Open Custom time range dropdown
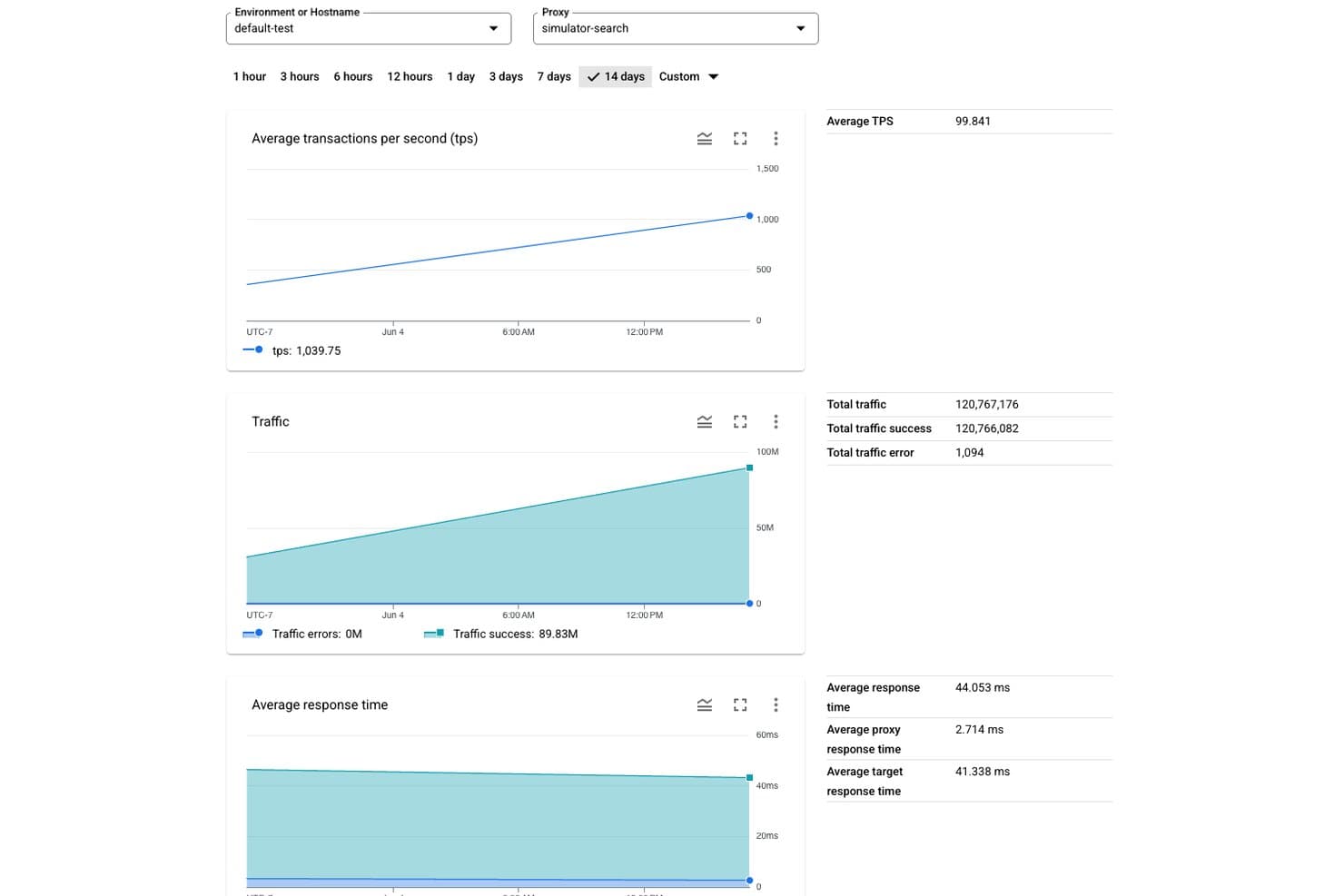The image size is (1344, 896). tap(689, 77)
